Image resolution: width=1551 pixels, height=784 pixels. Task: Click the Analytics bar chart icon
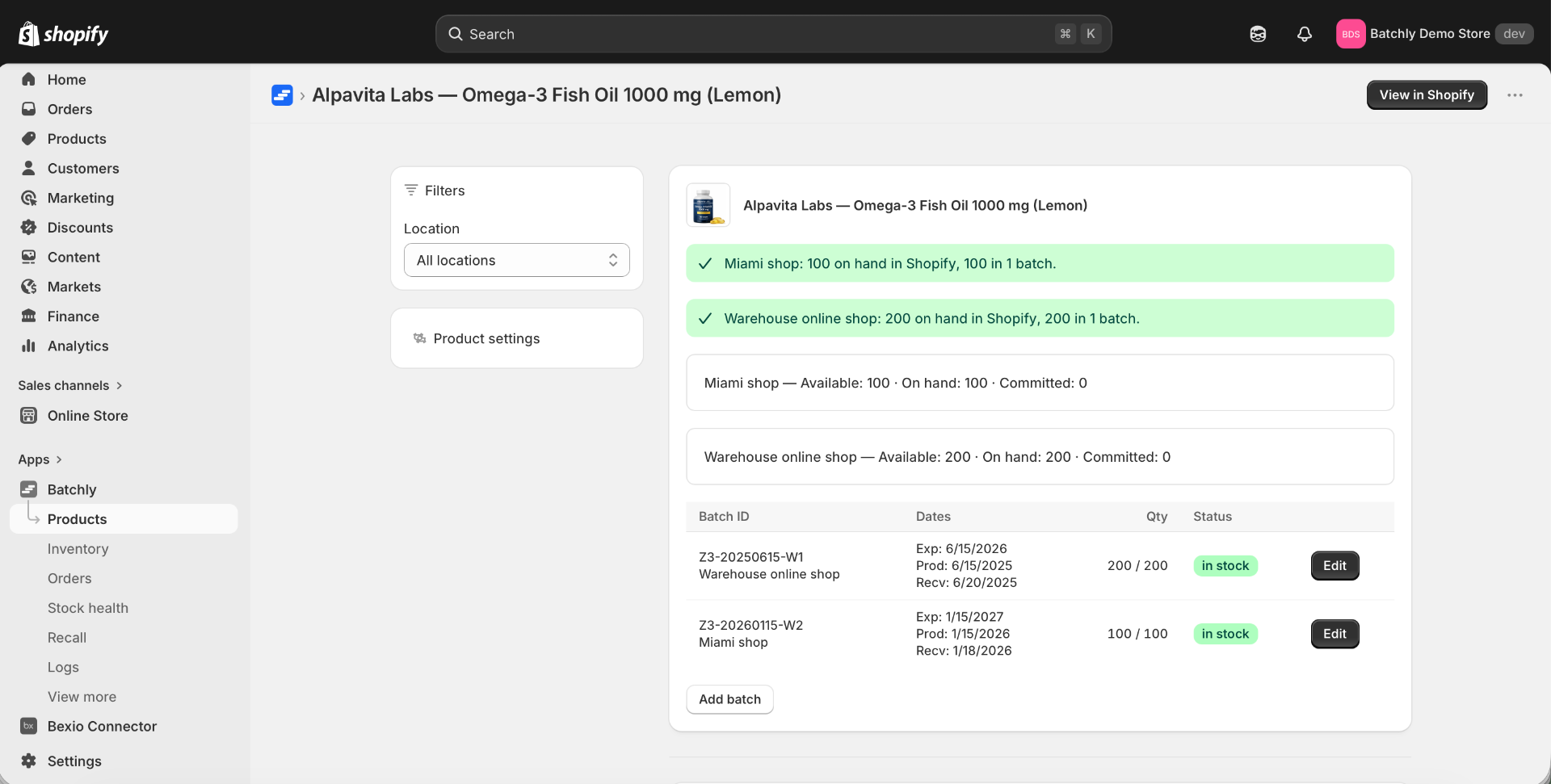(29, 346)
